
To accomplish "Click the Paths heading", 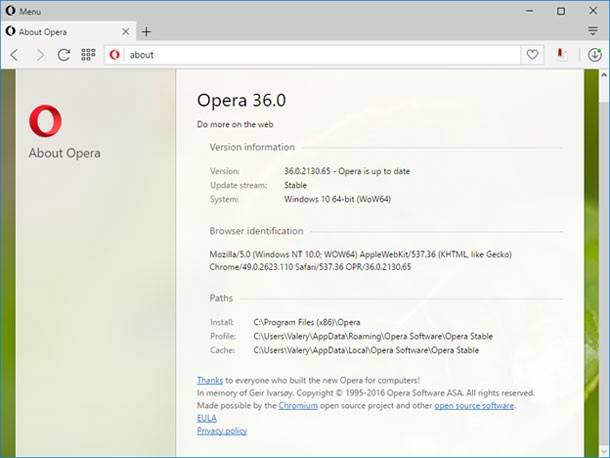I will pos(221,298).
